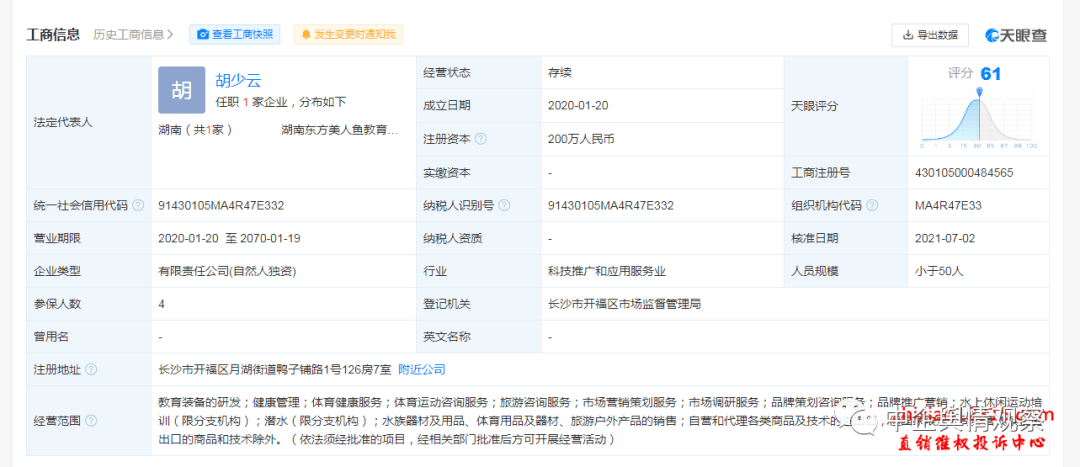Click the help icon beside 注册资本
Viewport: 1080px width, 467px height.
[481, 139]
